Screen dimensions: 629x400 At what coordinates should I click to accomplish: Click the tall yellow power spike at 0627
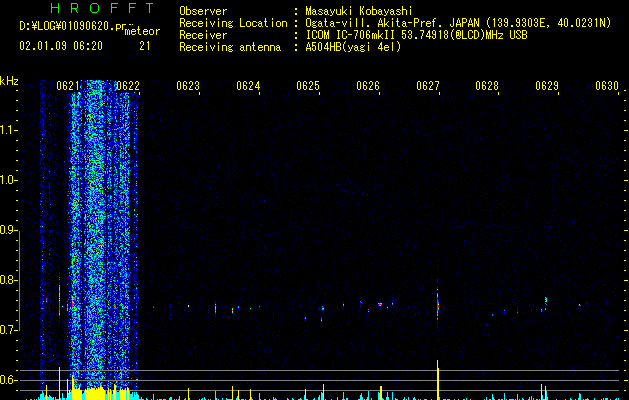pyautogui.click(x=438, y=380)
